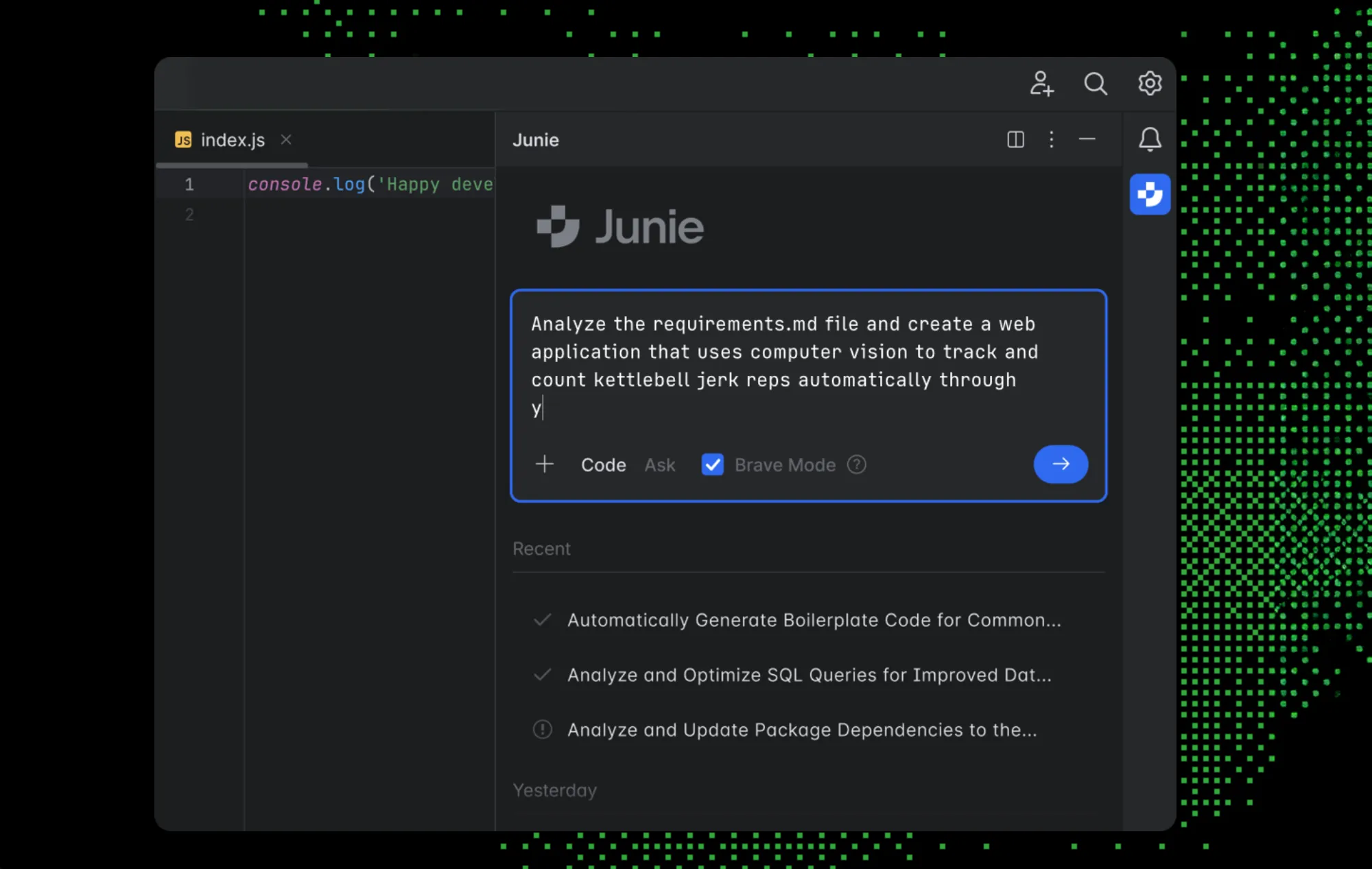The height and width of the screenshot is (869, 1372).
Task: Switch to Ask mode
Action: [x=659, y=464]
